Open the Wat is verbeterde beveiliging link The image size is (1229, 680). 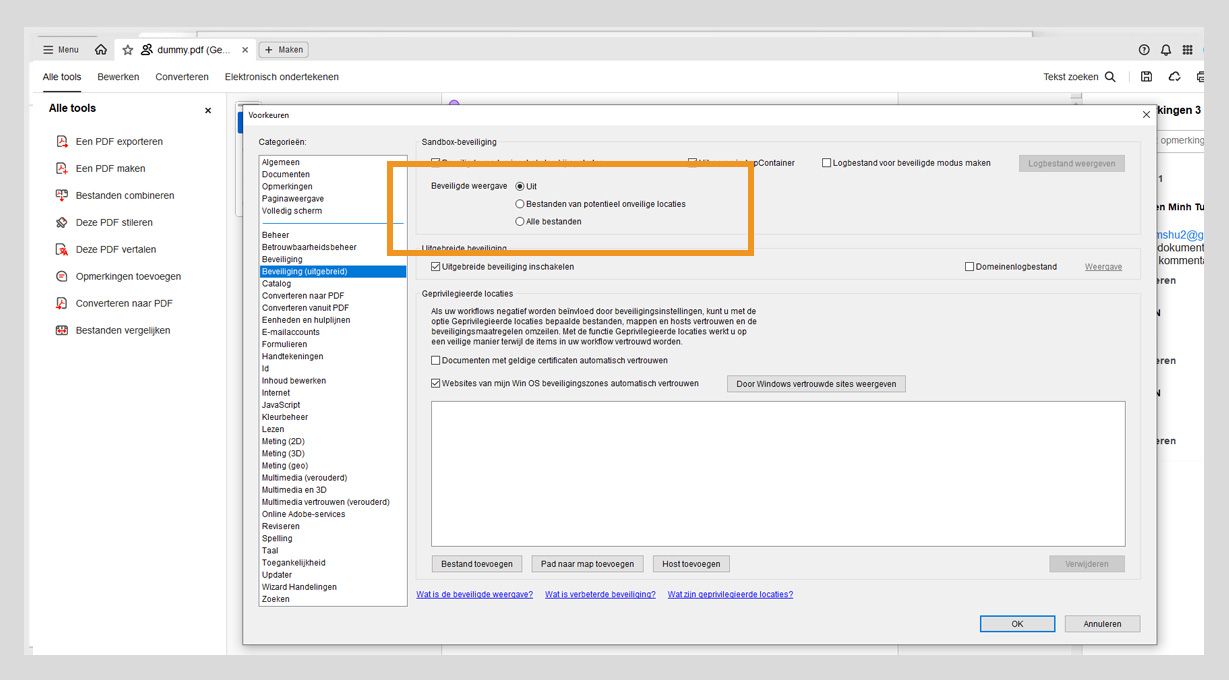[x=599, y=594]
